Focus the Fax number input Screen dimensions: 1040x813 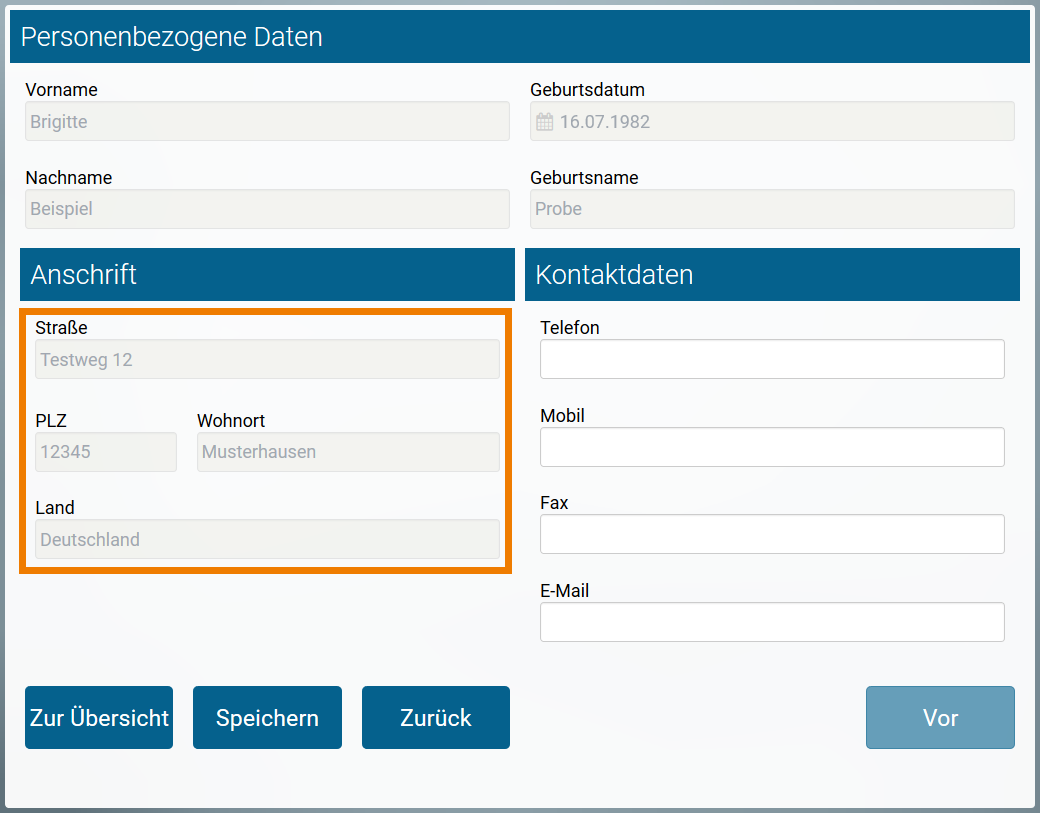pyautogui.click(x=772, y=534)
